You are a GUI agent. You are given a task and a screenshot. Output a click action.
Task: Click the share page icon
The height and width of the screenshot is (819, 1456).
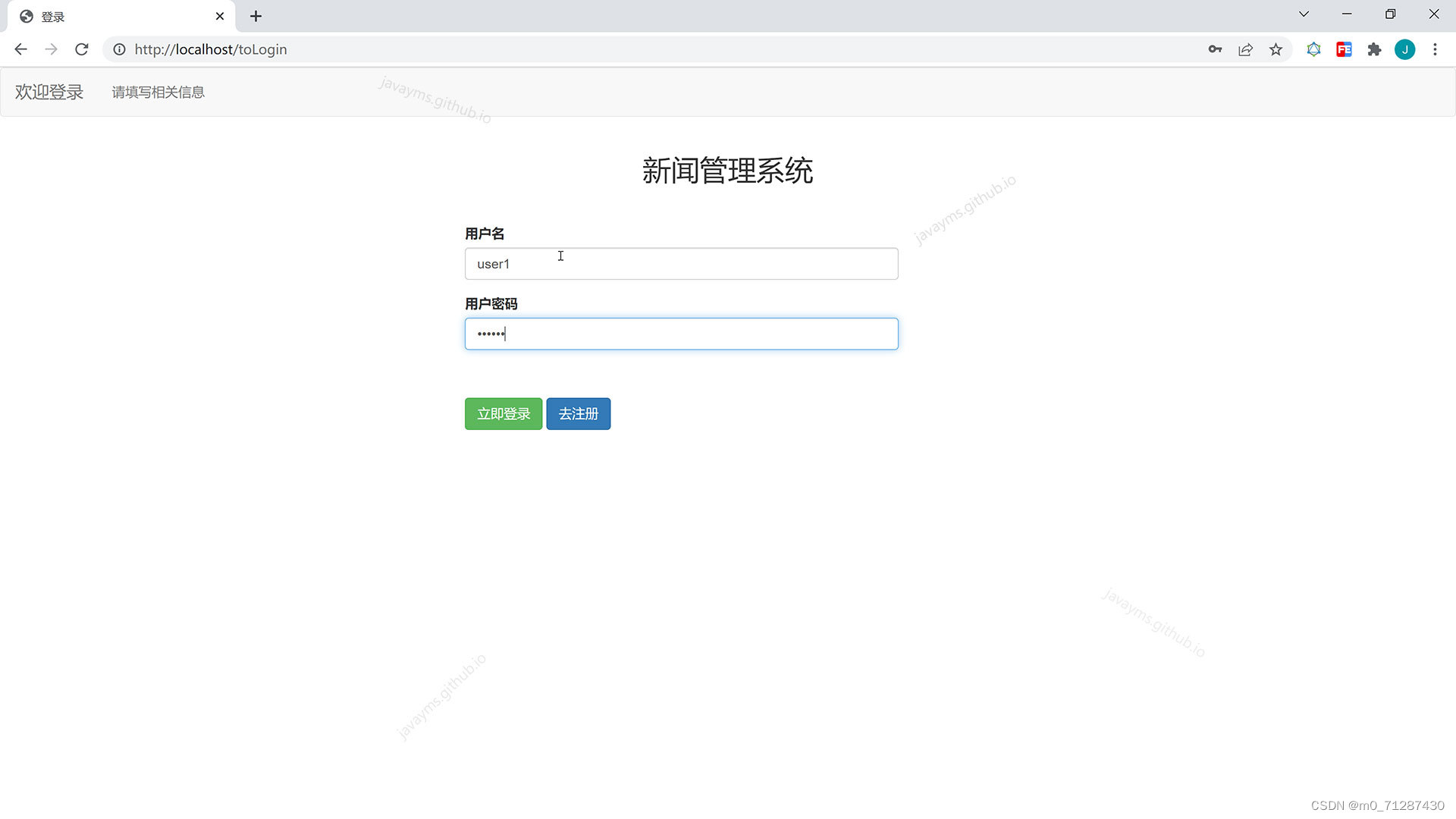1245,49
